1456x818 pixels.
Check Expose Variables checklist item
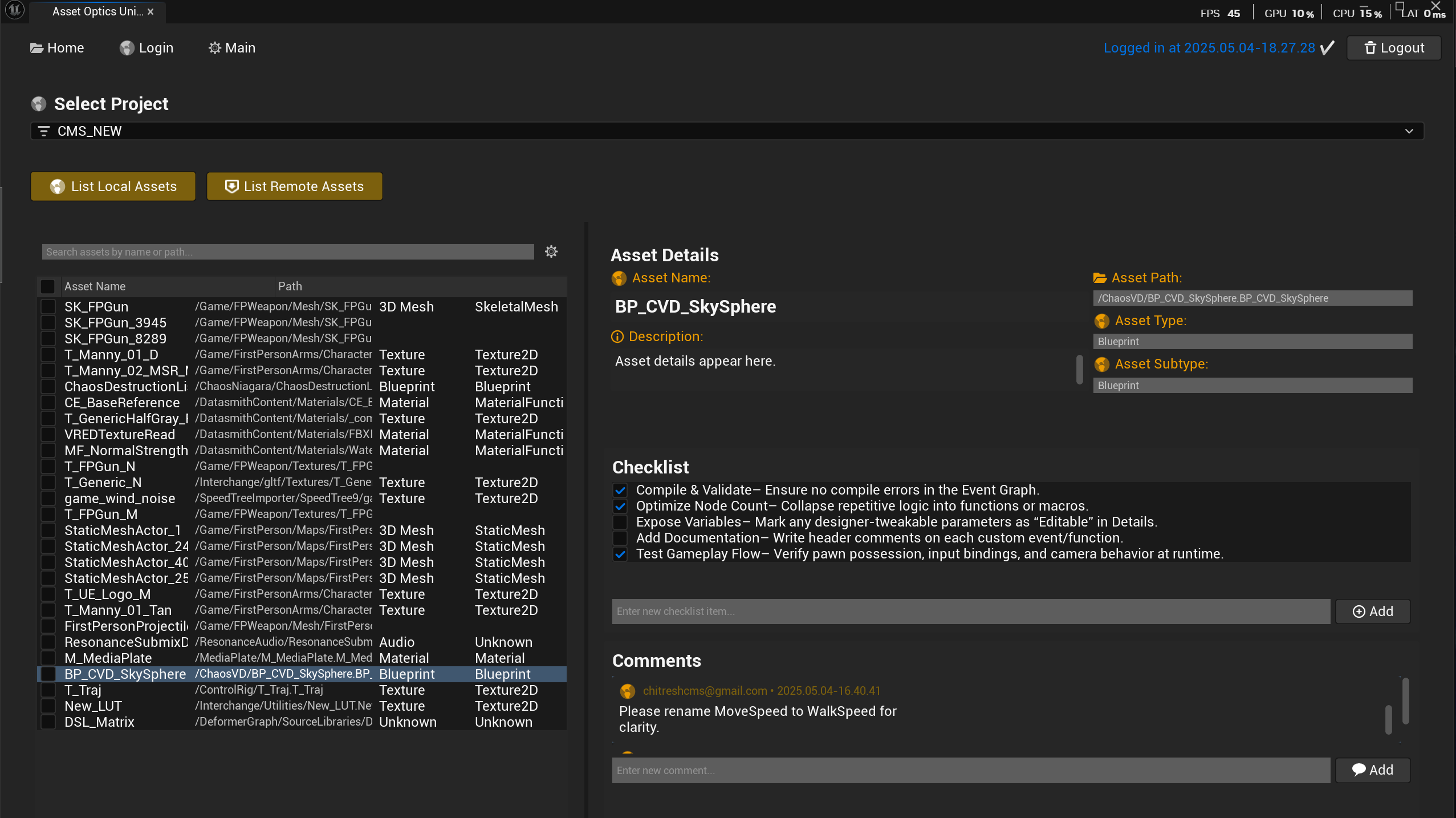tap(620, 522)
